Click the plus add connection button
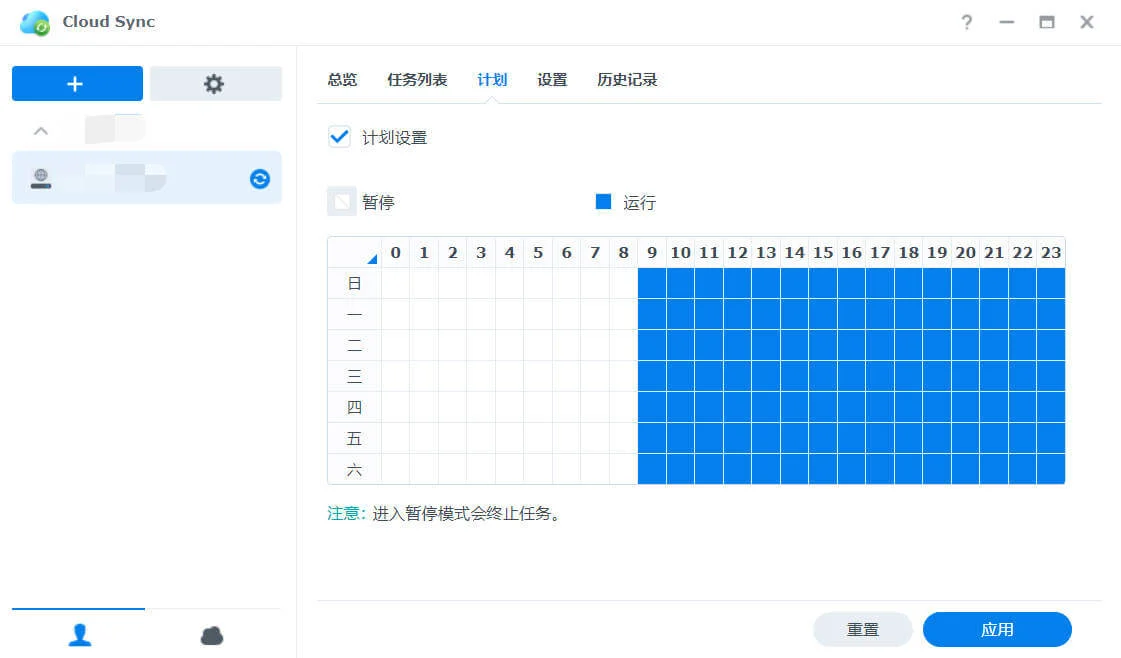The width and height of the screenshot is (1121, 658). 77,84
